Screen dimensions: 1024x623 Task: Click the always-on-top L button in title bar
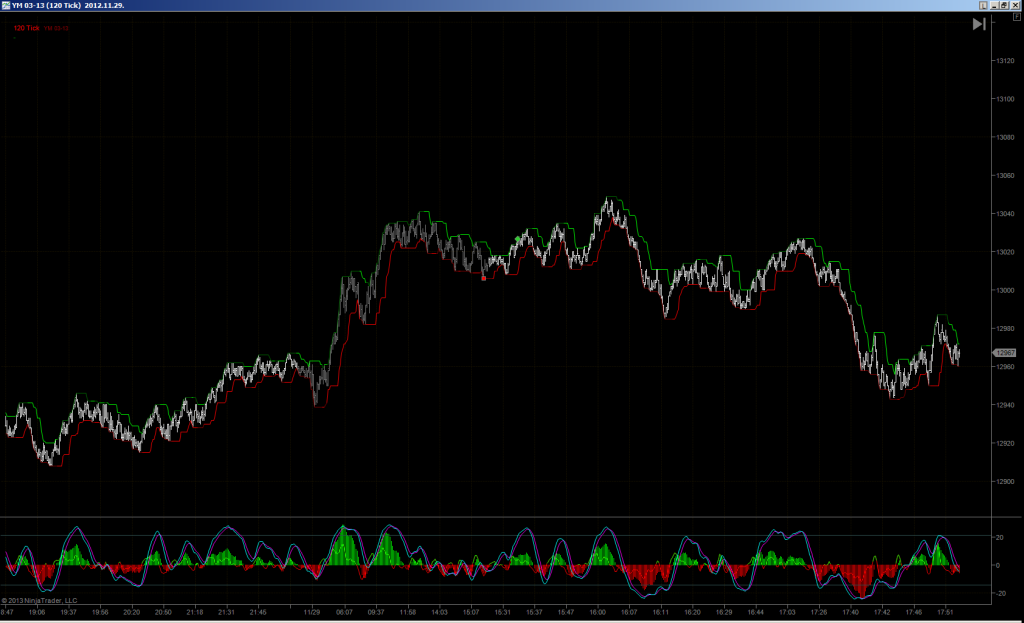coord(984,5)
